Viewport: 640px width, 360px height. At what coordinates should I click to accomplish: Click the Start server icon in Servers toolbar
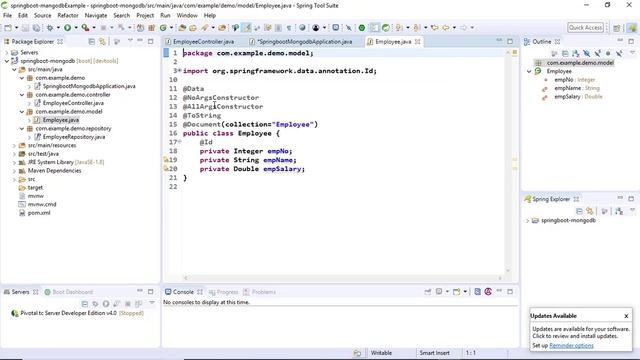coord(106,304)
